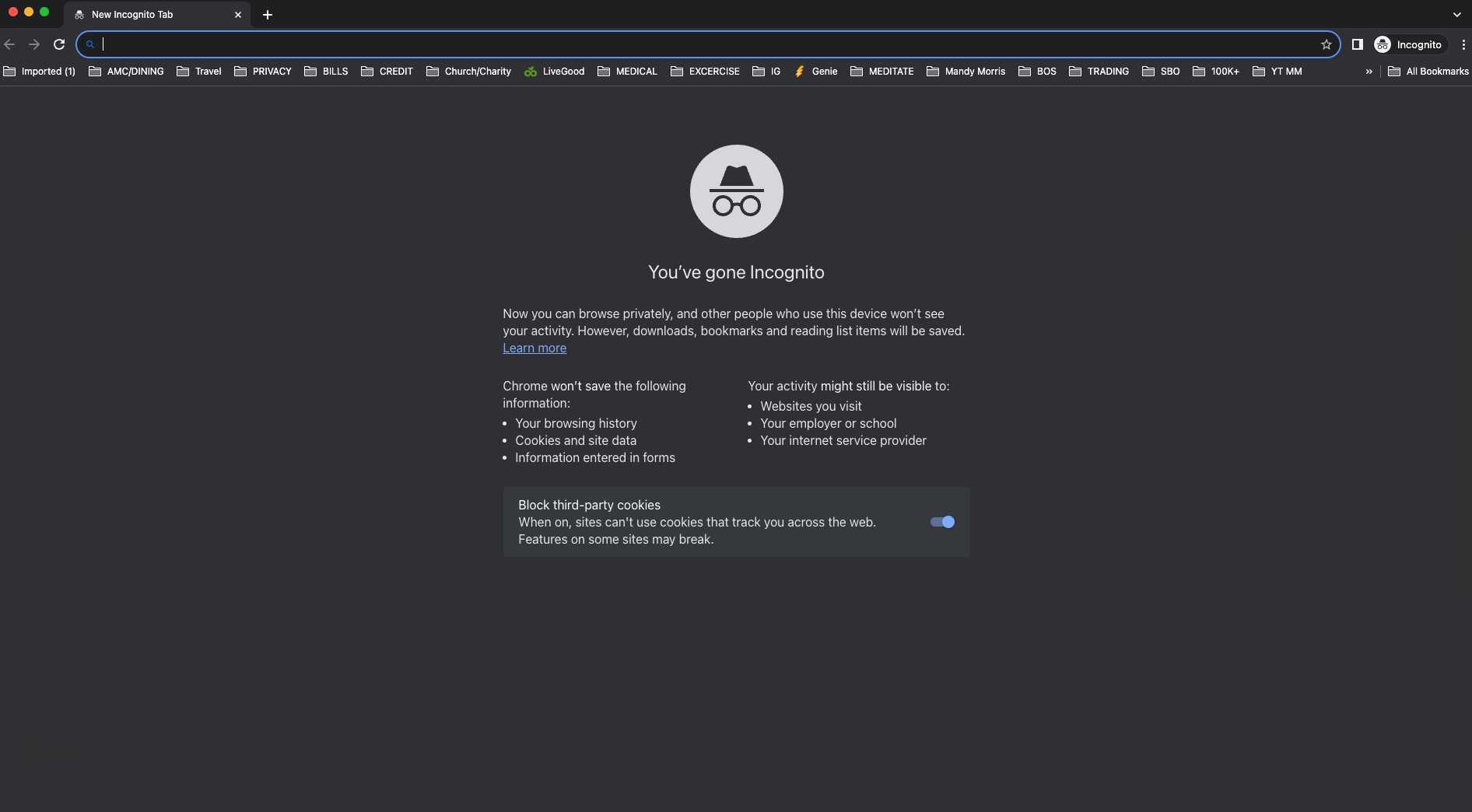Screen dimensions: 1472x812
Task: Expand the hidden bookmarks overflow chevron
Action: click(x=1368, y=72)
